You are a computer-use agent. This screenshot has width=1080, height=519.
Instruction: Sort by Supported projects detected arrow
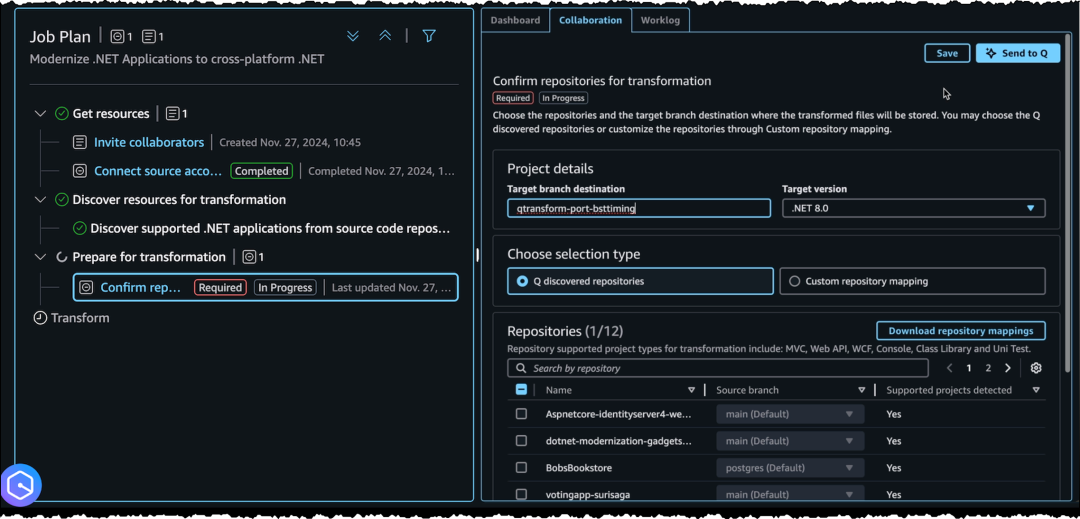click(1036, 390)
